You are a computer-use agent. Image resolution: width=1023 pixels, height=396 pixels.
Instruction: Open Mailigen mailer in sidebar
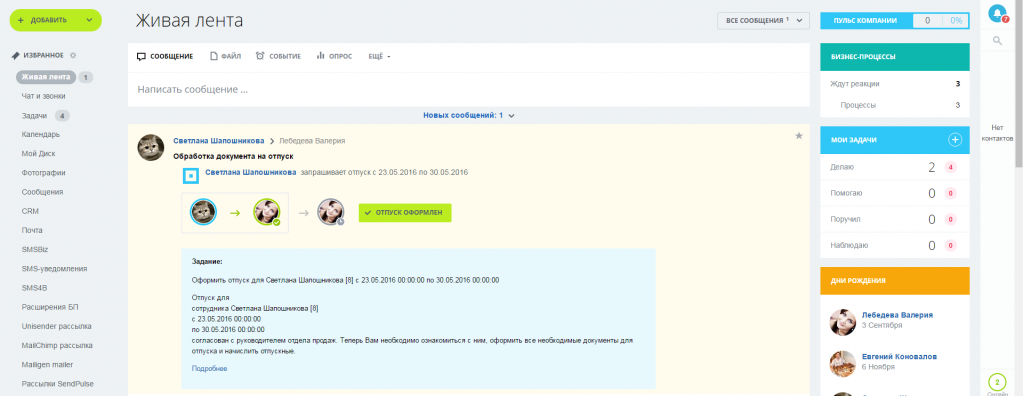point(47,365)
